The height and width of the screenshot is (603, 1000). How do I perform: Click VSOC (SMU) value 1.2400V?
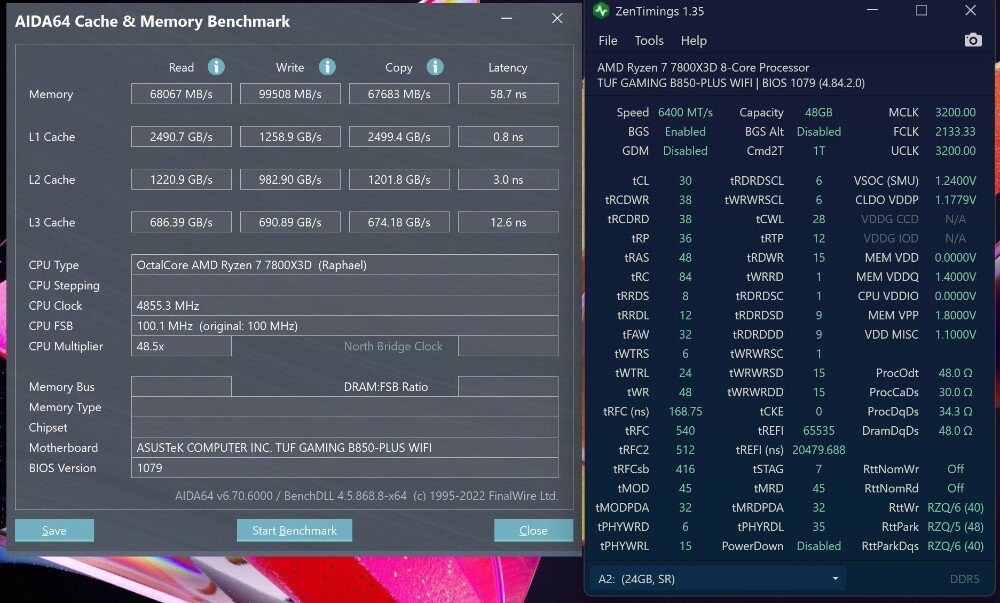pyautogui.click(x=955, y=180)
